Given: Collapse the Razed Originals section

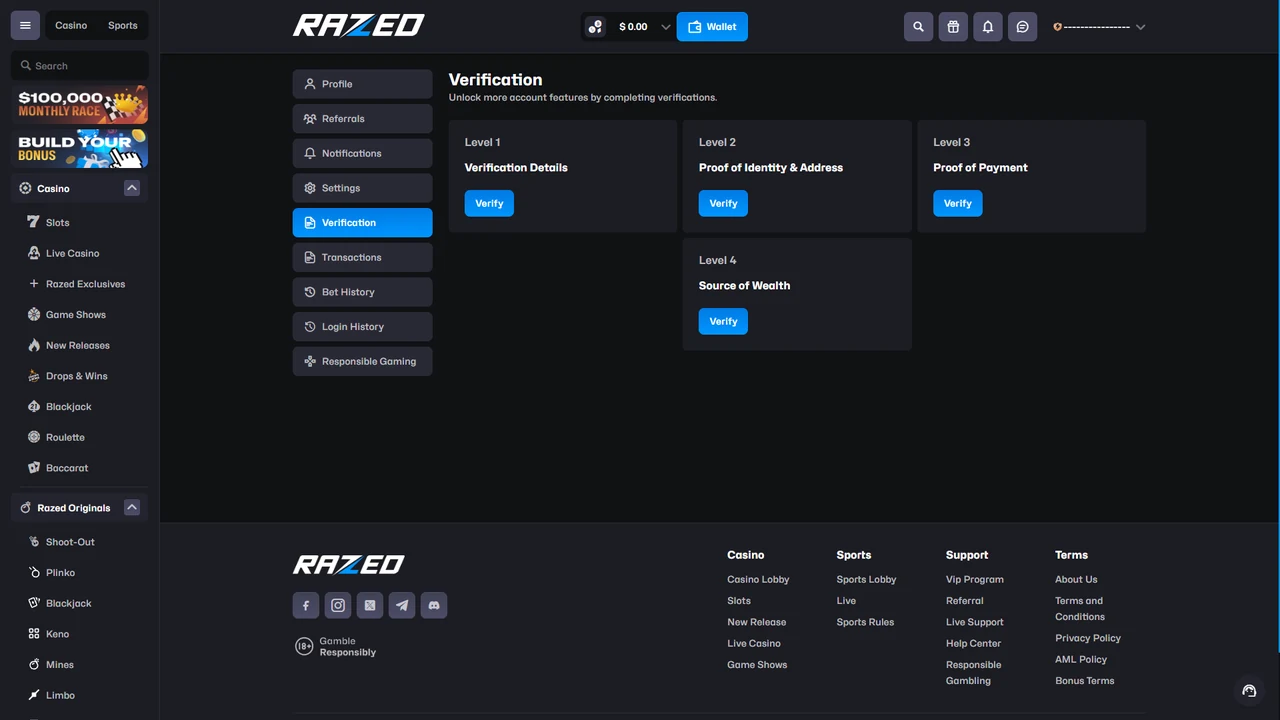Looking at the screenshot, I should [x=131, y=508].
